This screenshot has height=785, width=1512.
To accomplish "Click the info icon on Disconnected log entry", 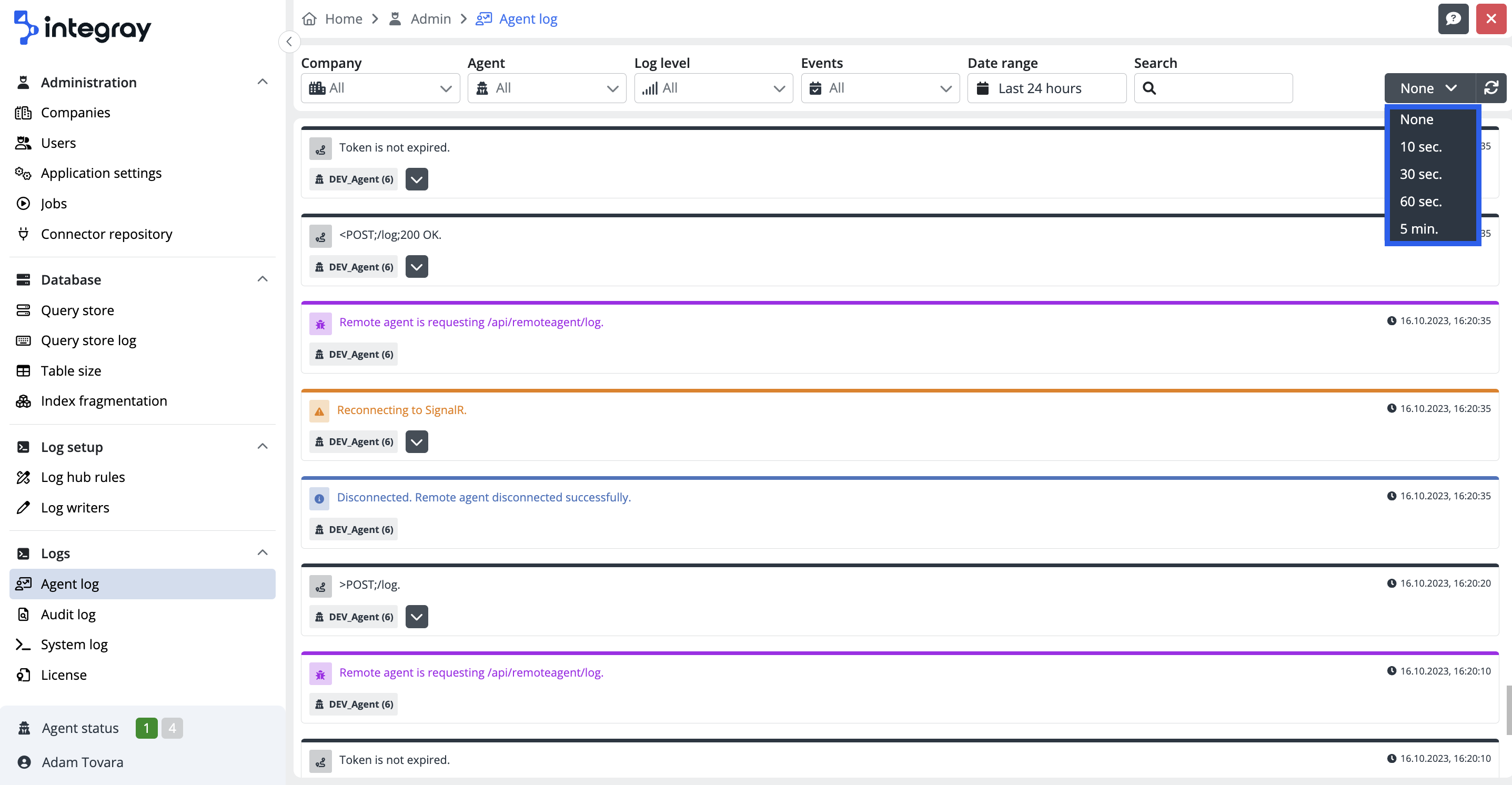I will click(x=319, y=498).
